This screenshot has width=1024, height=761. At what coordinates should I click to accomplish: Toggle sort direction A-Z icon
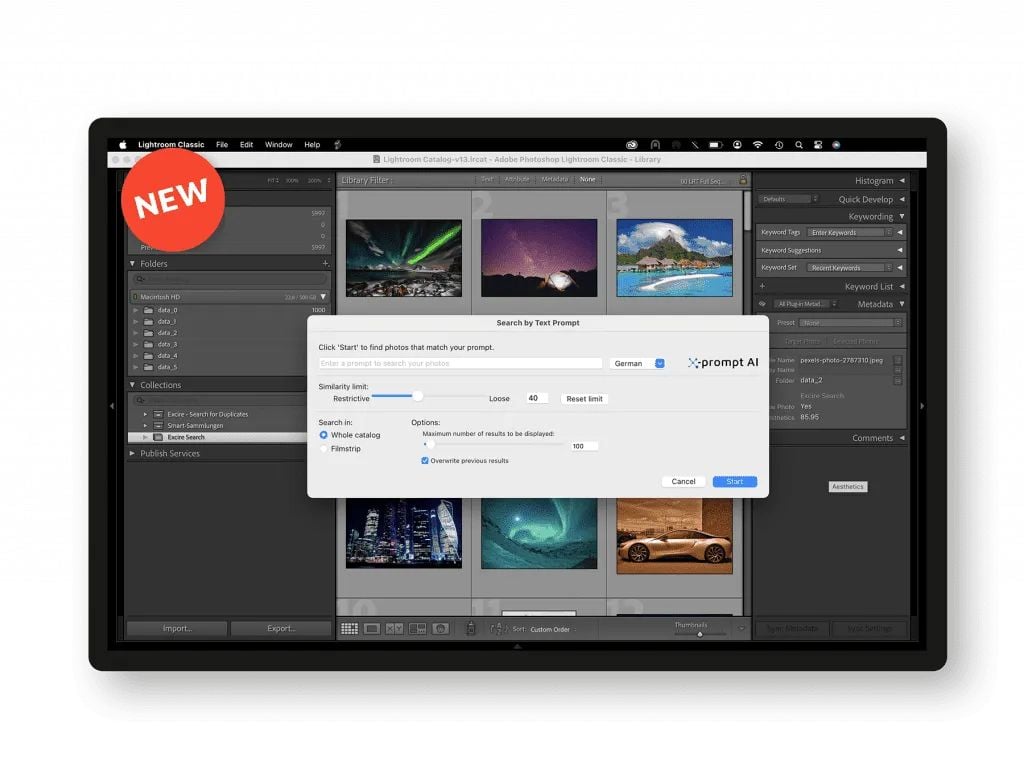[x=498, y=628]
